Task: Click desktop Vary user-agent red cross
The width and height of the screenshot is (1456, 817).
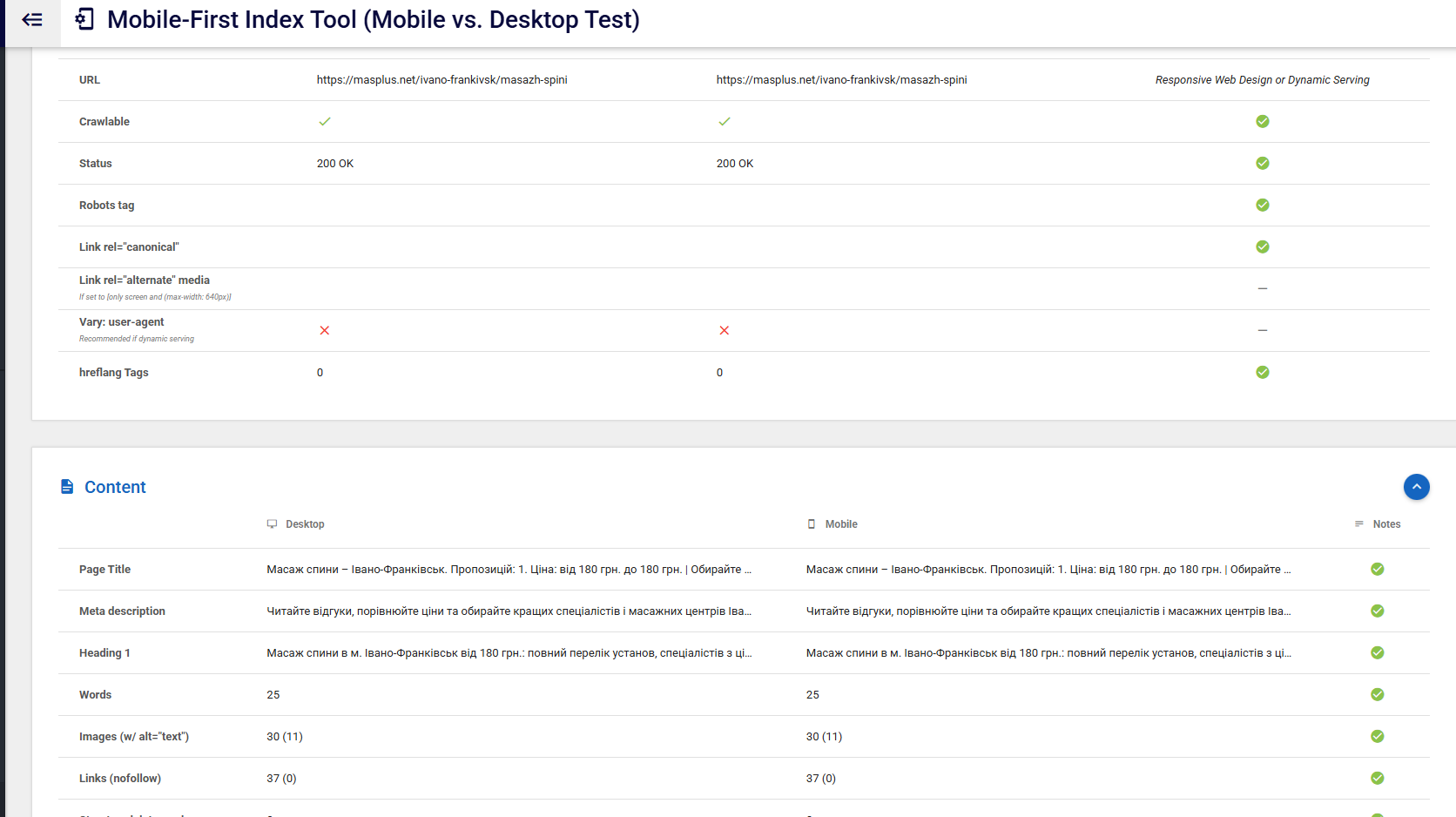Action: pos(325,330)
